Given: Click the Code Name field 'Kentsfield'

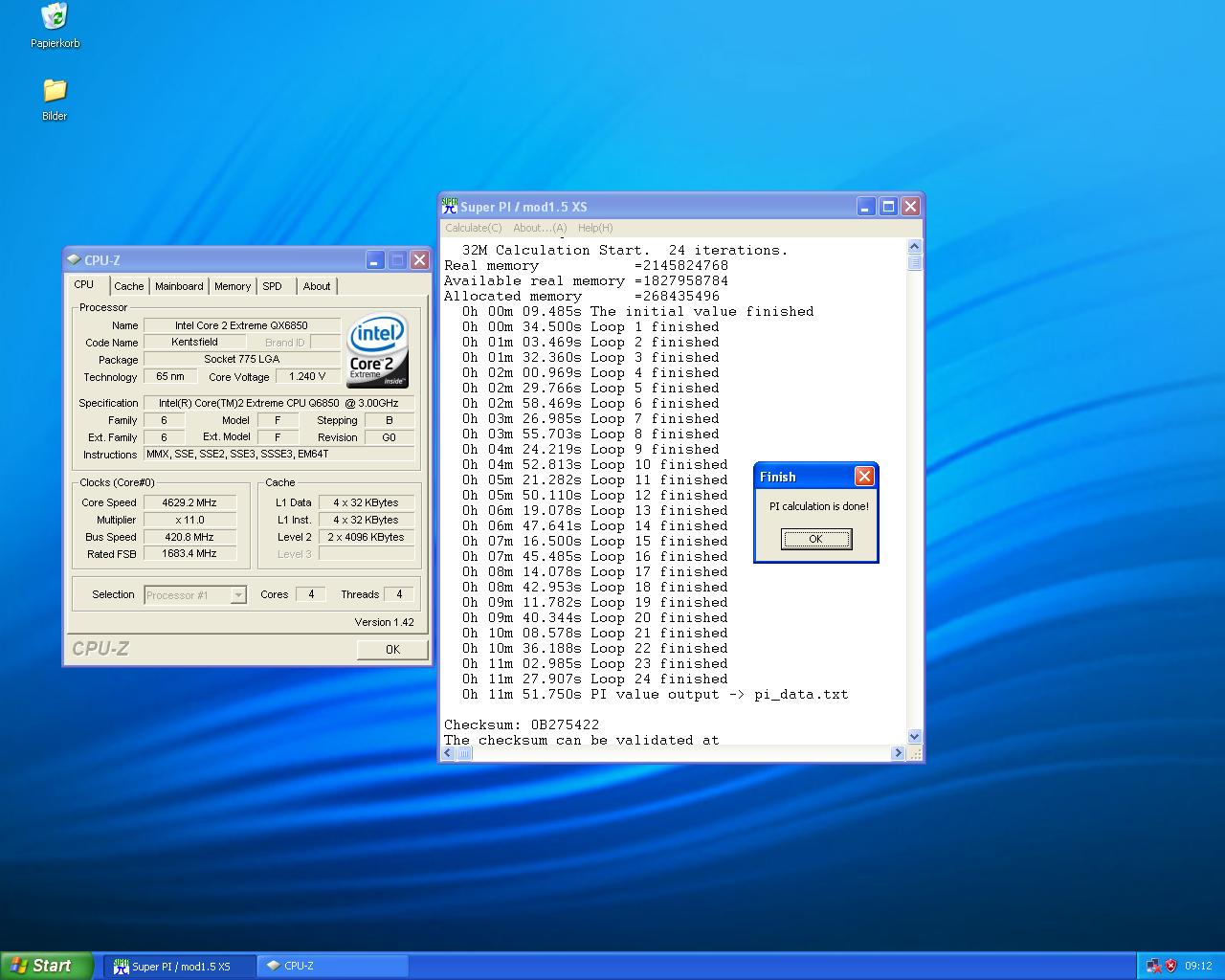Looking at the screenshot, I should click(x=194, y=342).
